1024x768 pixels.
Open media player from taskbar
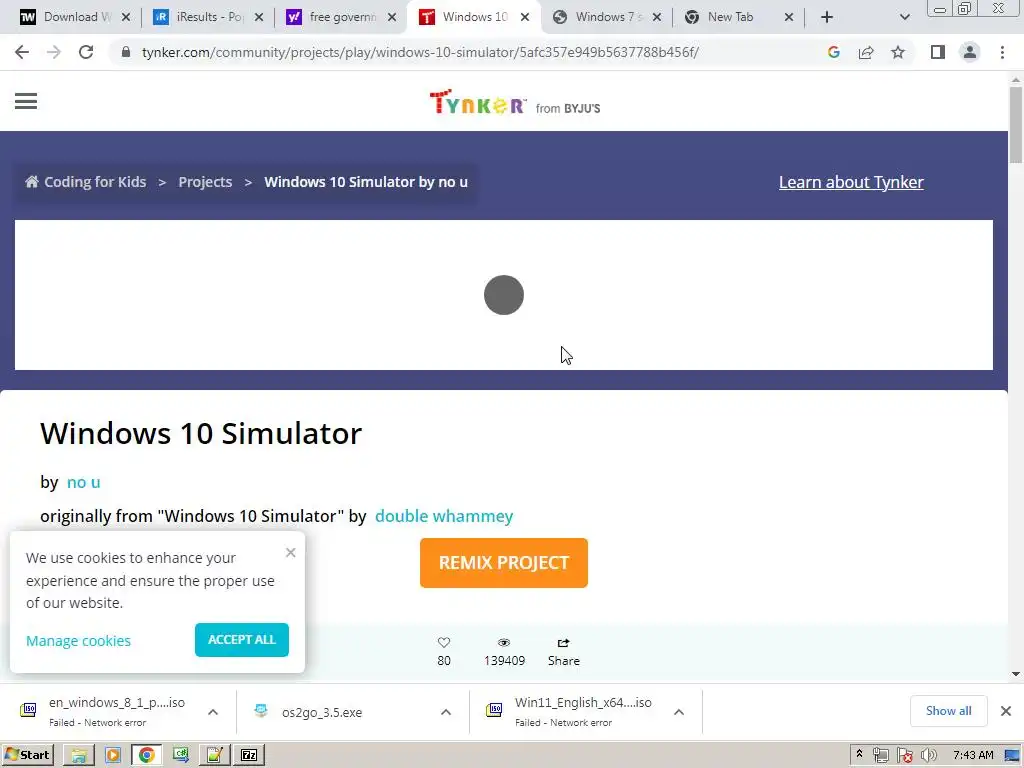click(112, 755)
